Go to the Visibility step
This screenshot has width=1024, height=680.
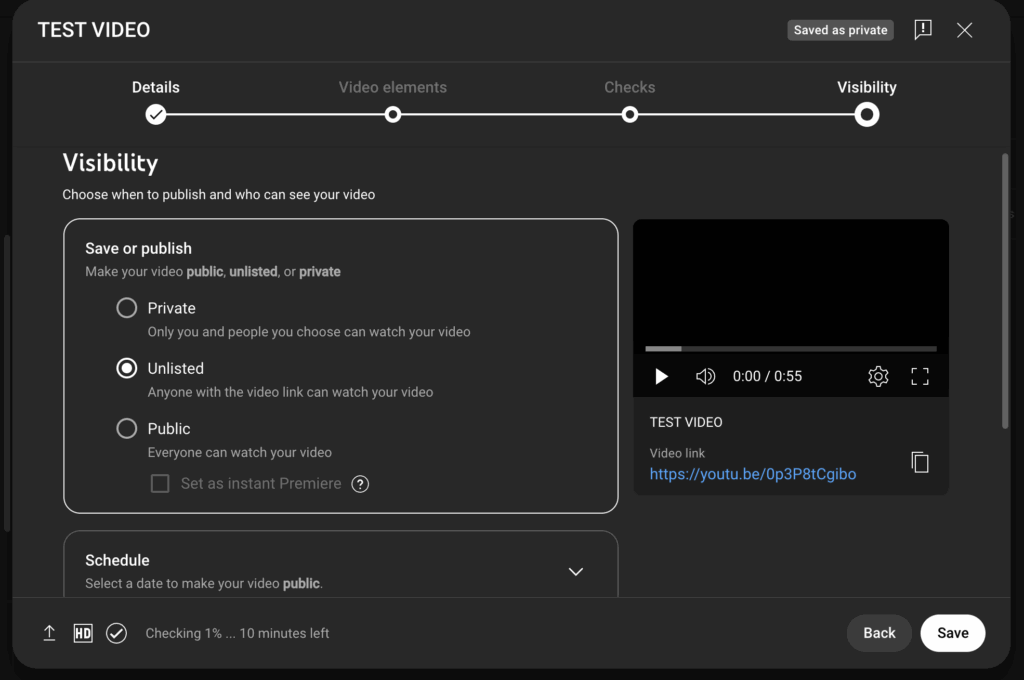[867, 114]
